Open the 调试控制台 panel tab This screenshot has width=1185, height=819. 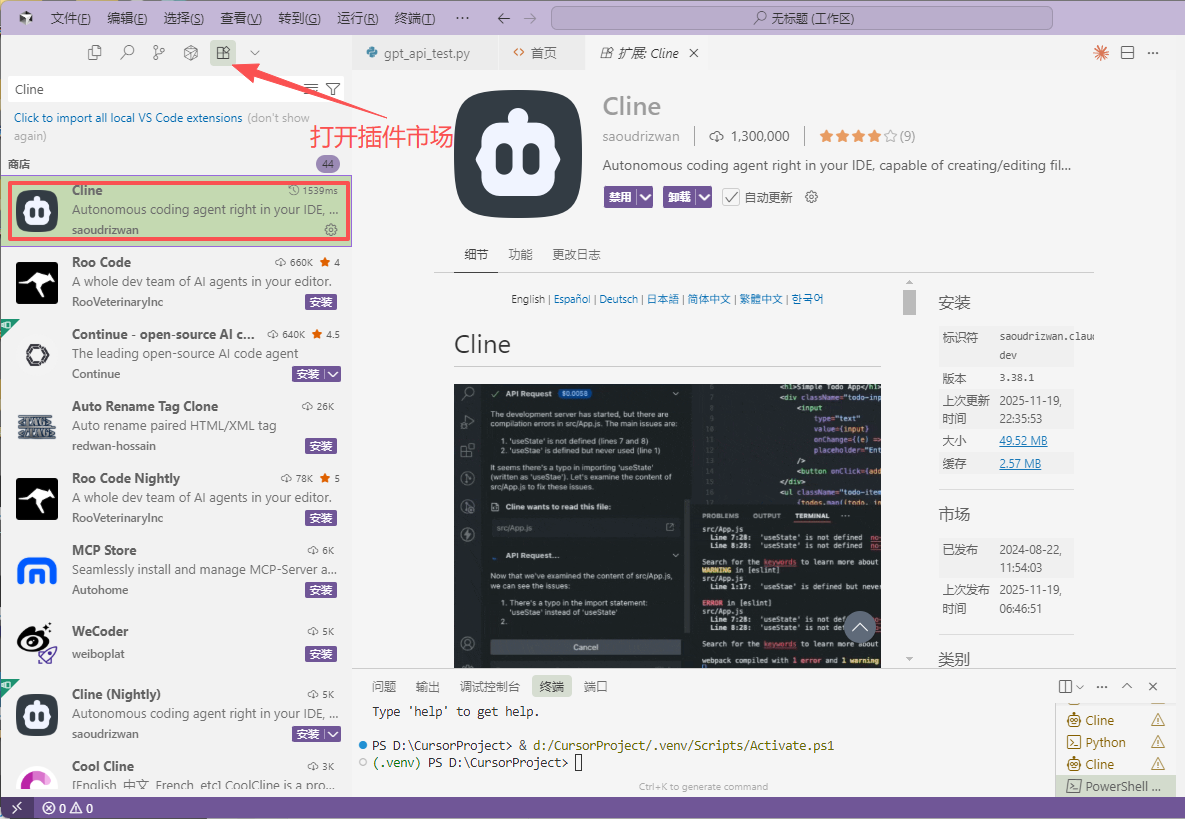click(x=490, y=686)
